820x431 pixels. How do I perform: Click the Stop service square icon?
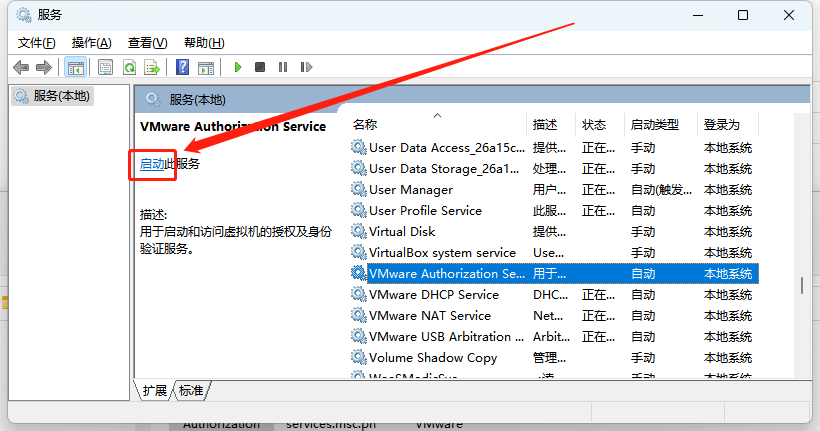260,67
